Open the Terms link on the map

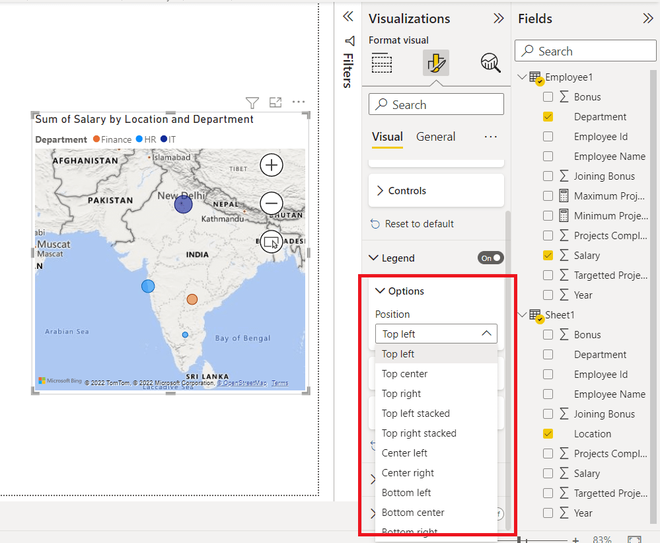[x=279, y=383]
